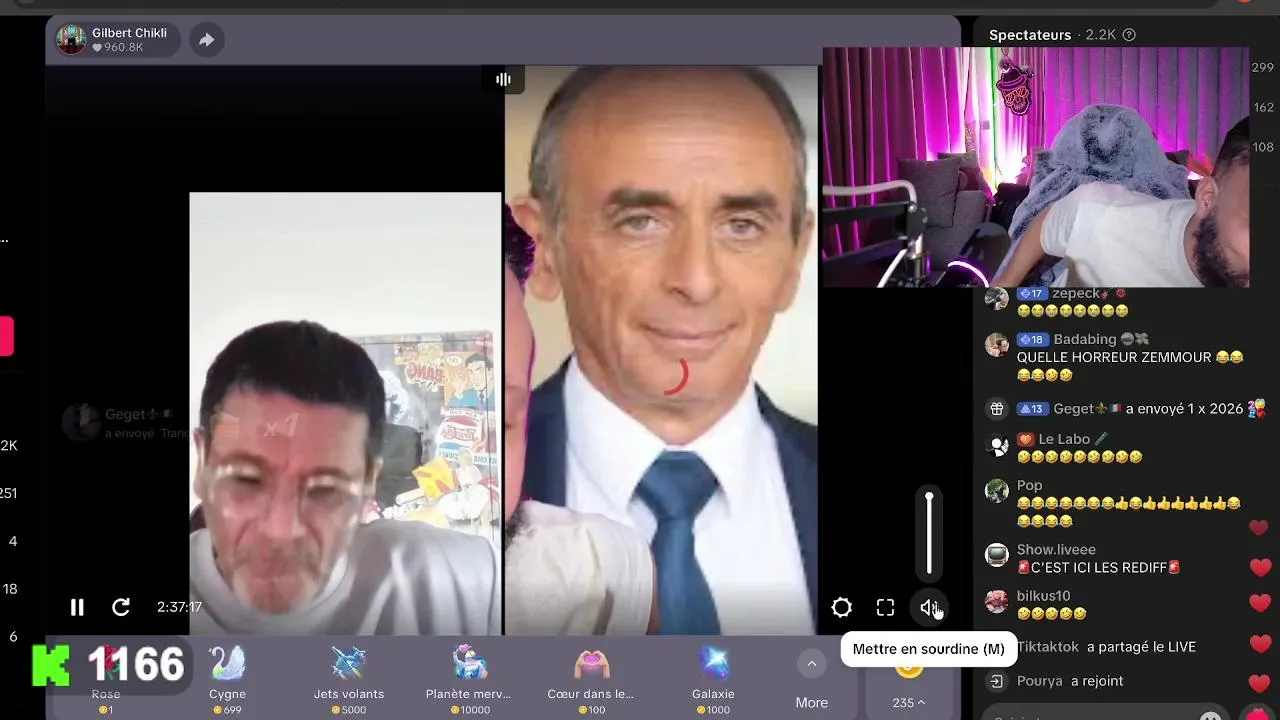
Task: Send the Jets volants gift
Action: [x=348, y=678]
